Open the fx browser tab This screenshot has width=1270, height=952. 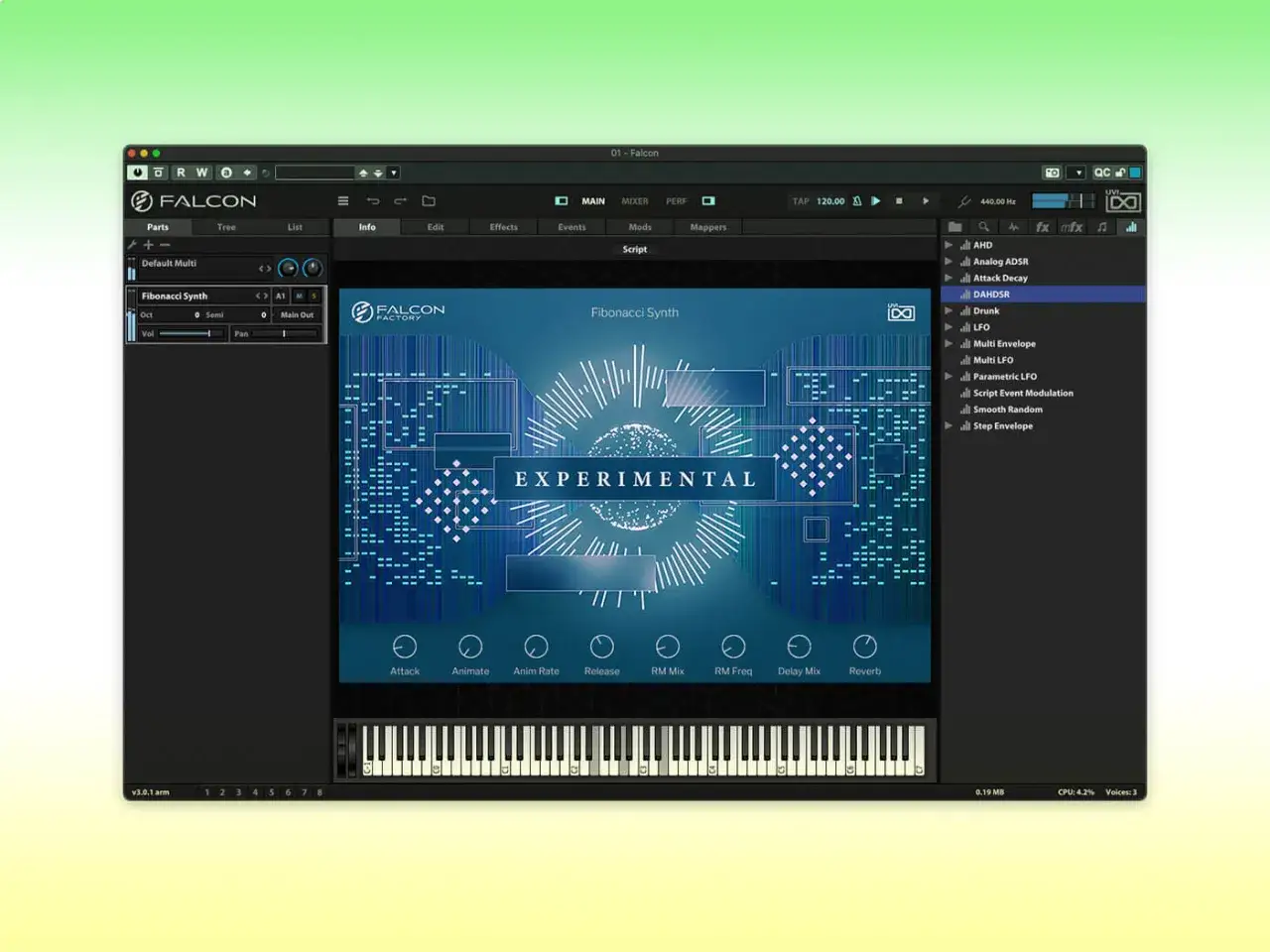1042,227
